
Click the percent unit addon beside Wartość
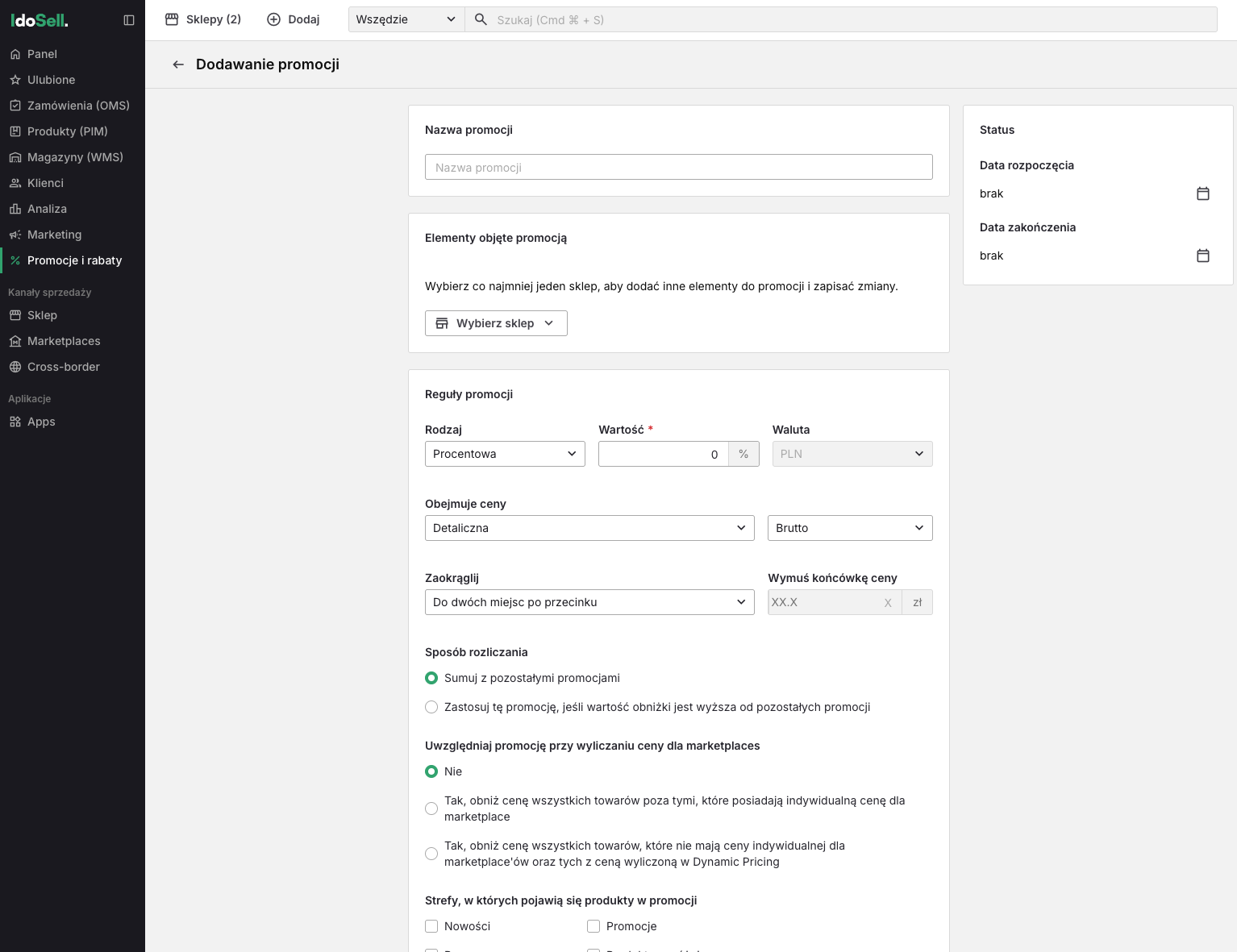(743, 454)
